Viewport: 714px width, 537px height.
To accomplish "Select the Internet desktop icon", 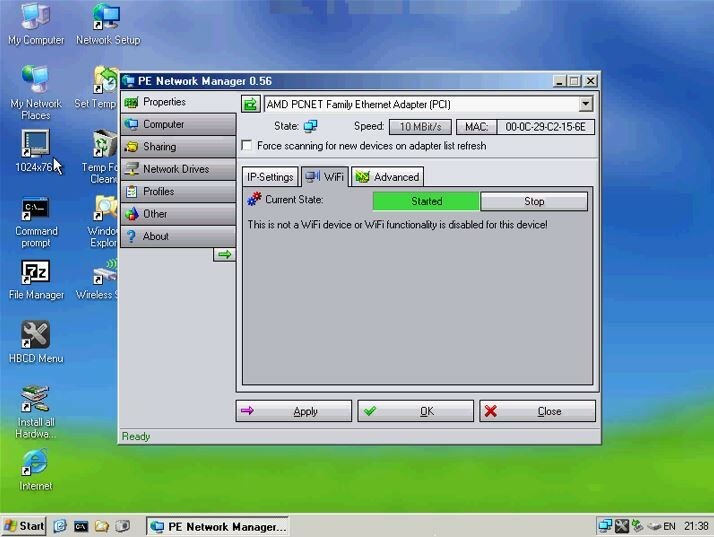I will 36,470.
